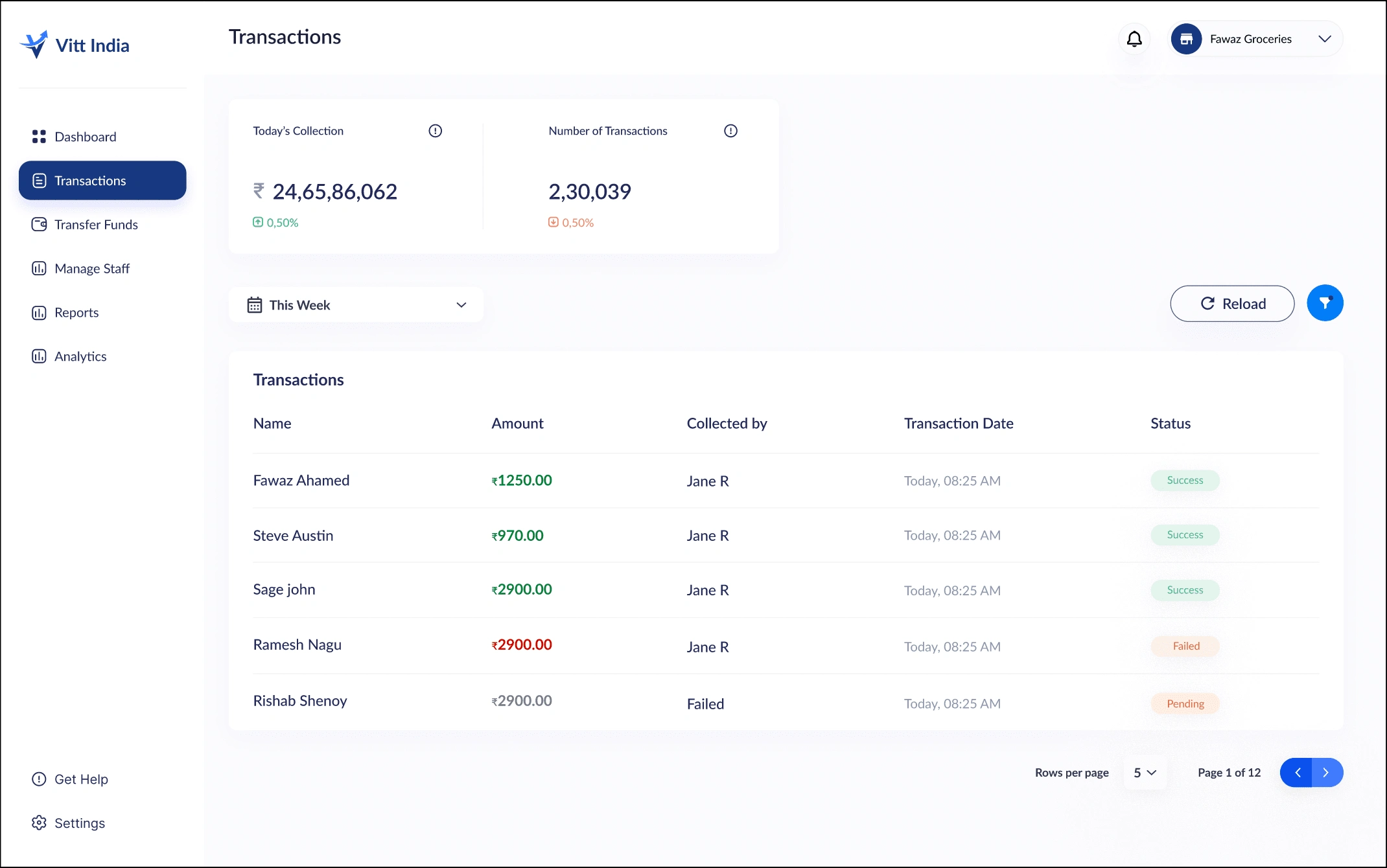This screenshot has width=1387, height=868.
Task: Select the Rishab Shenoy row name
Action: [x=300, y=701]
